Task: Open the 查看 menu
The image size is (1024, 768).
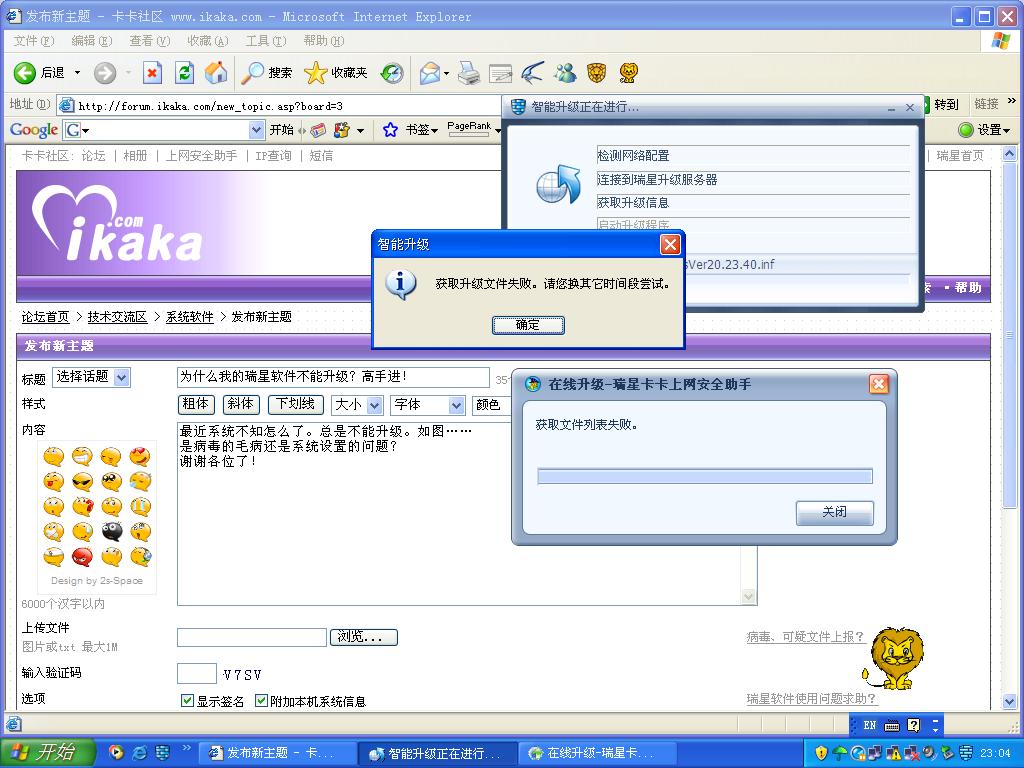Action: [x=150, y=40]
